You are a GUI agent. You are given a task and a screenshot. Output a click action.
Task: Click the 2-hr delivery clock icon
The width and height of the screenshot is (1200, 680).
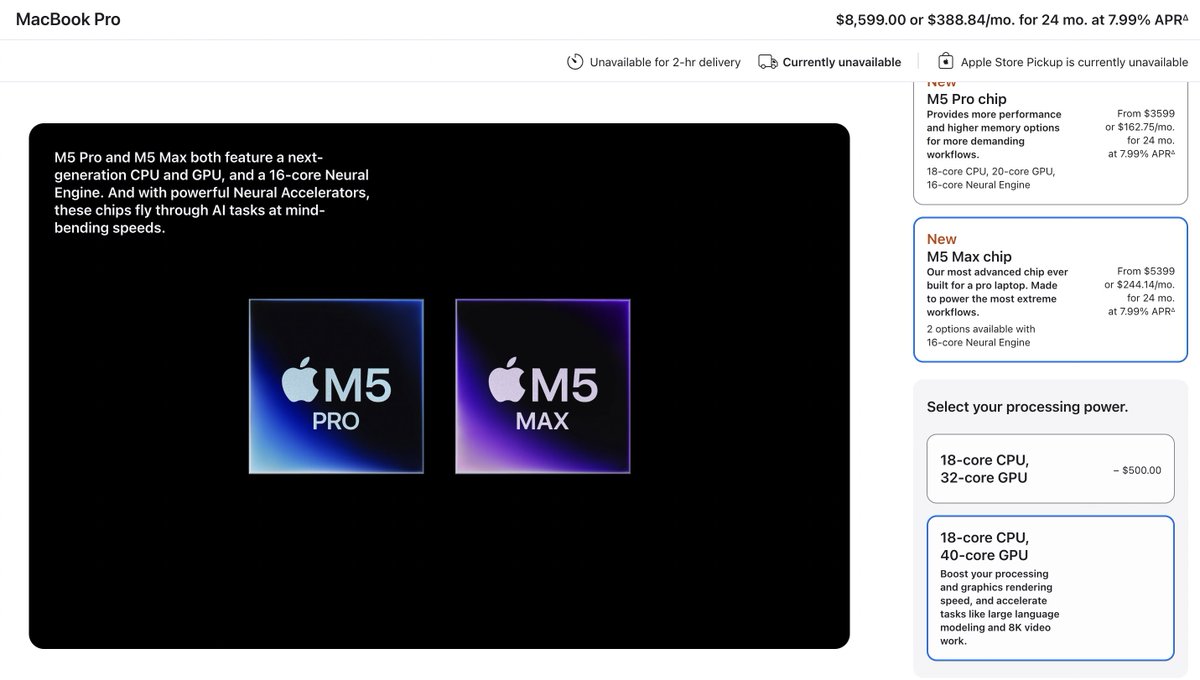point(575,62)
